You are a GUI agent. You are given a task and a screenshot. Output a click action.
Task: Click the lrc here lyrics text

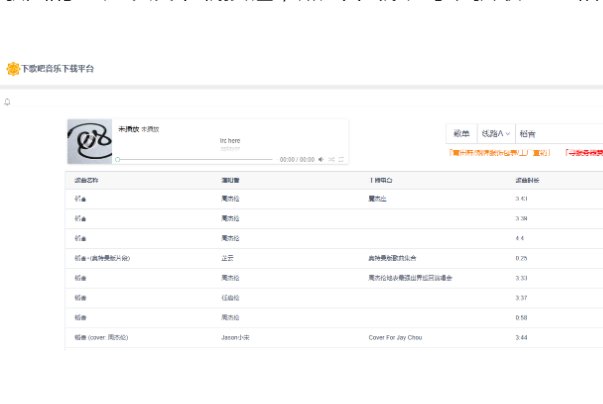click(230, 141)
